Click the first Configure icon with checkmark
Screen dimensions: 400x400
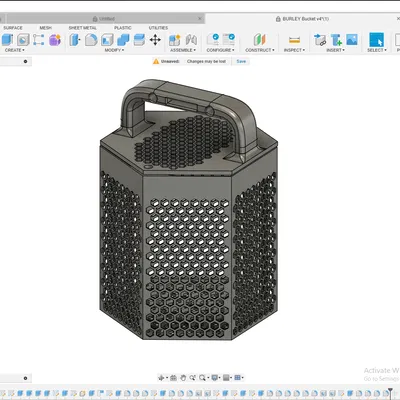[x=213, y=39]
